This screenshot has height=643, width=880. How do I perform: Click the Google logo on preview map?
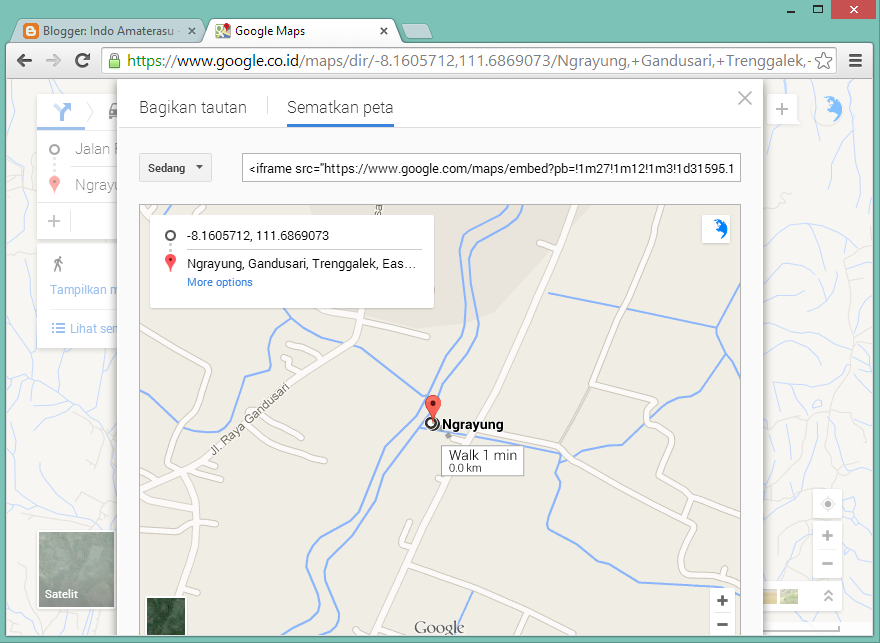439,627
